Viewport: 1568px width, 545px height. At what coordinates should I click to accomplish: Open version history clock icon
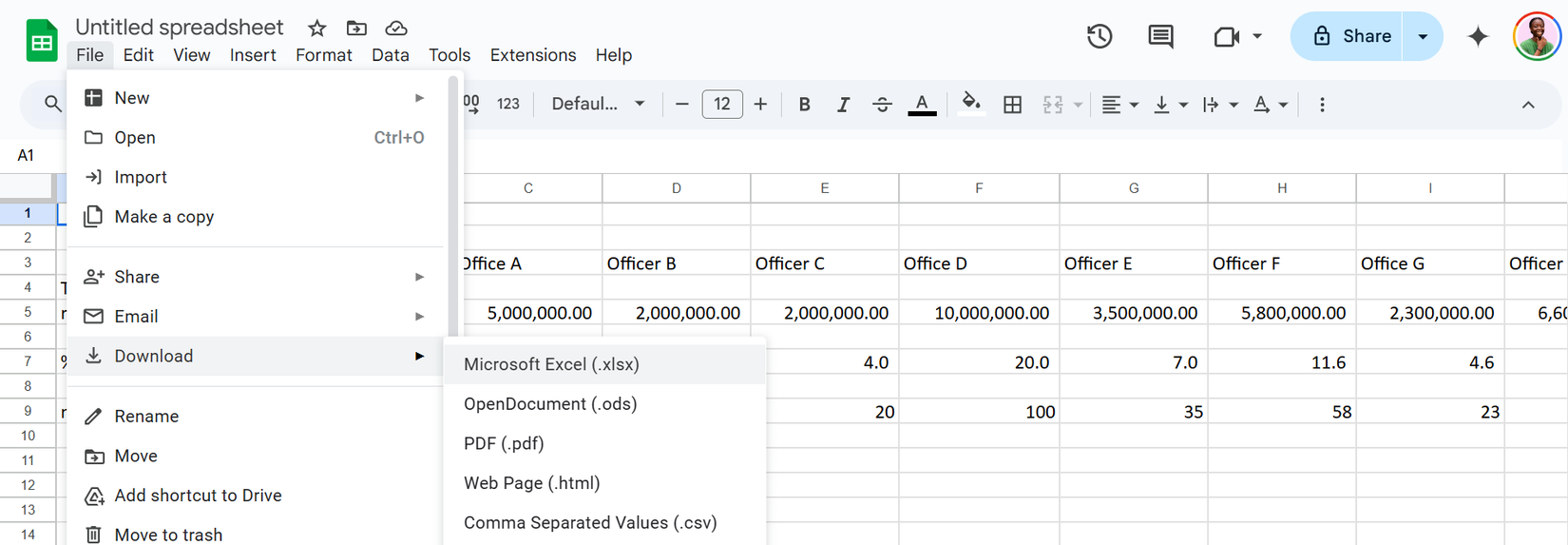tap(1100, 36)
